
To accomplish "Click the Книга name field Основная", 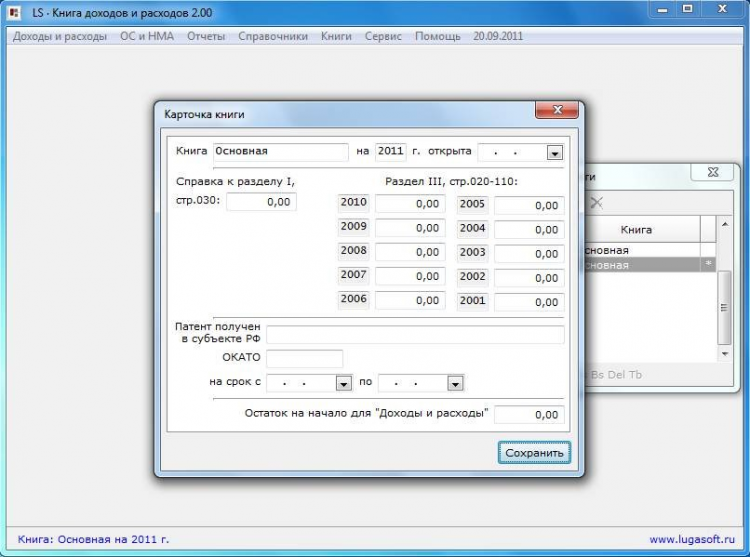I will point(281,152).
